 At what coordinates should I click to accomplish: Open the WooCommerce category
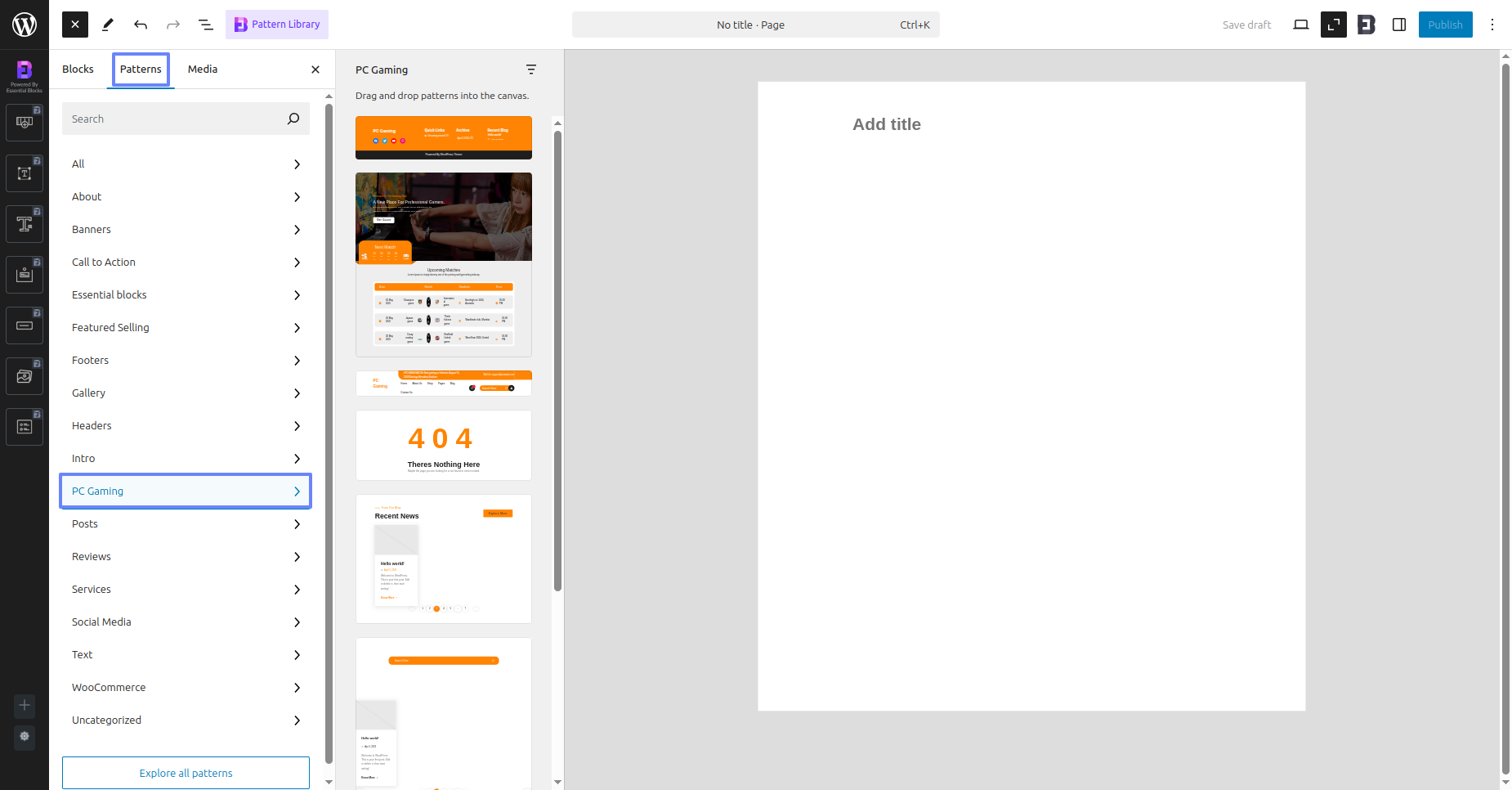(x=186, y=688)
